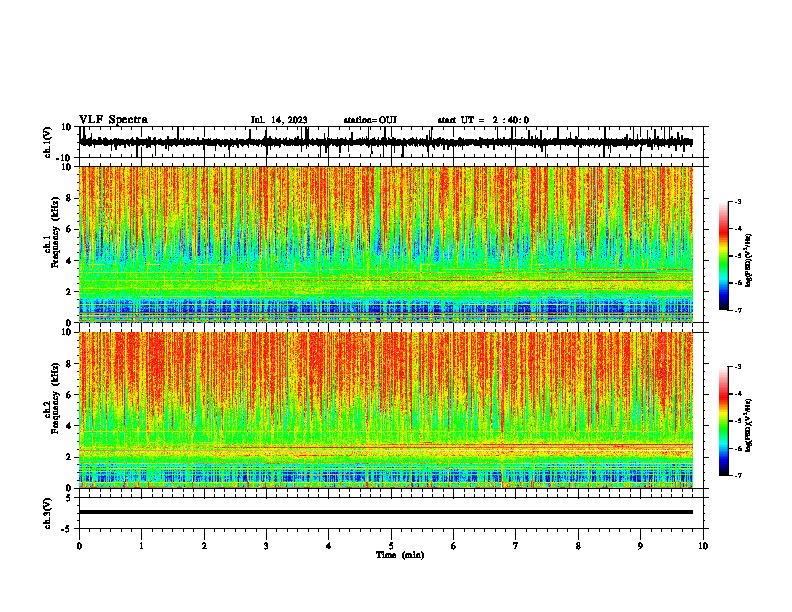Click time axis tick label '3'
Viewport: 792px width, 612px height.
[266, 546]
